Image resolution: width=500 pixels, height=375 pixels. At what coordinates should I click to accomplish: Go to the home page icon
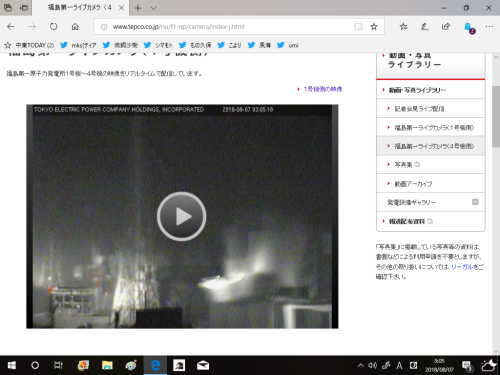click(x=75, y=27)
